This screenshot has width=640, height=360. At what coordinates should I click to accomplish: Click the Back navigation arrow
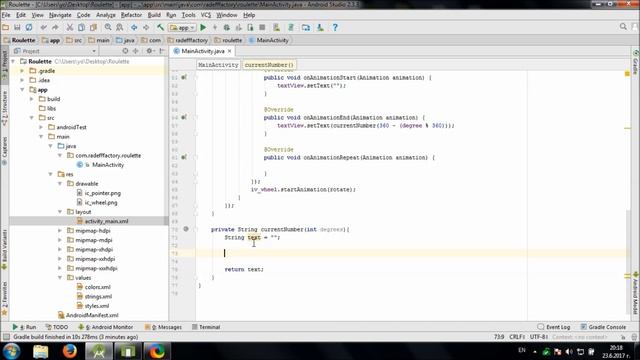(134, 27)
